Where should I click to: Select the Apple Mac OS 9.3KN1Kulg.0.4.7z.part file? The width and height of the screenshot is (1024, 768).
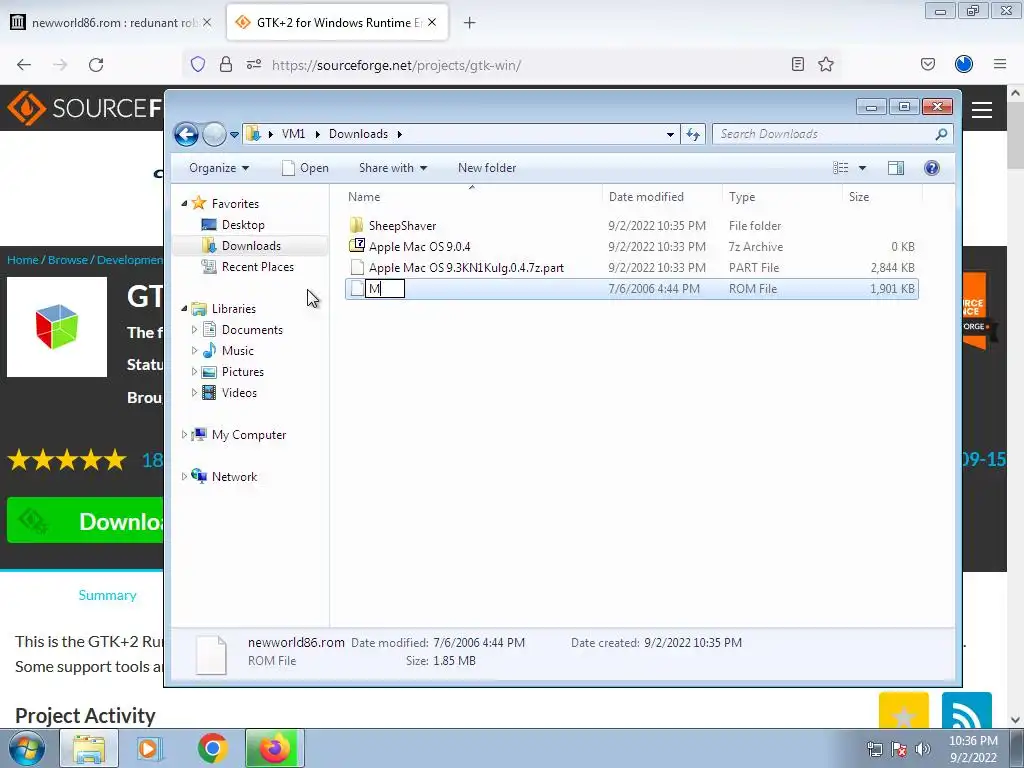[466, 268]
